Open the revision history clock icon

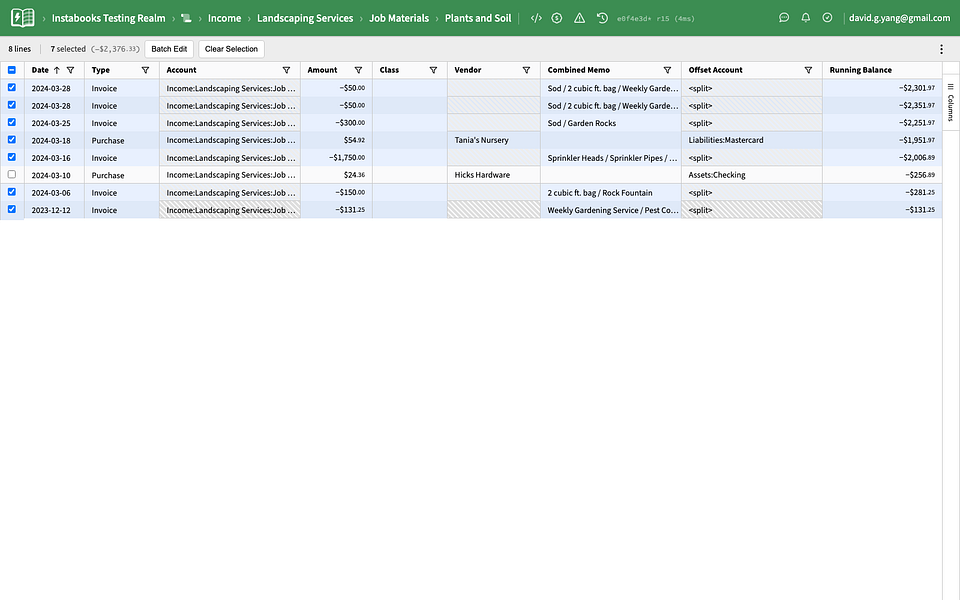point(602,18)
